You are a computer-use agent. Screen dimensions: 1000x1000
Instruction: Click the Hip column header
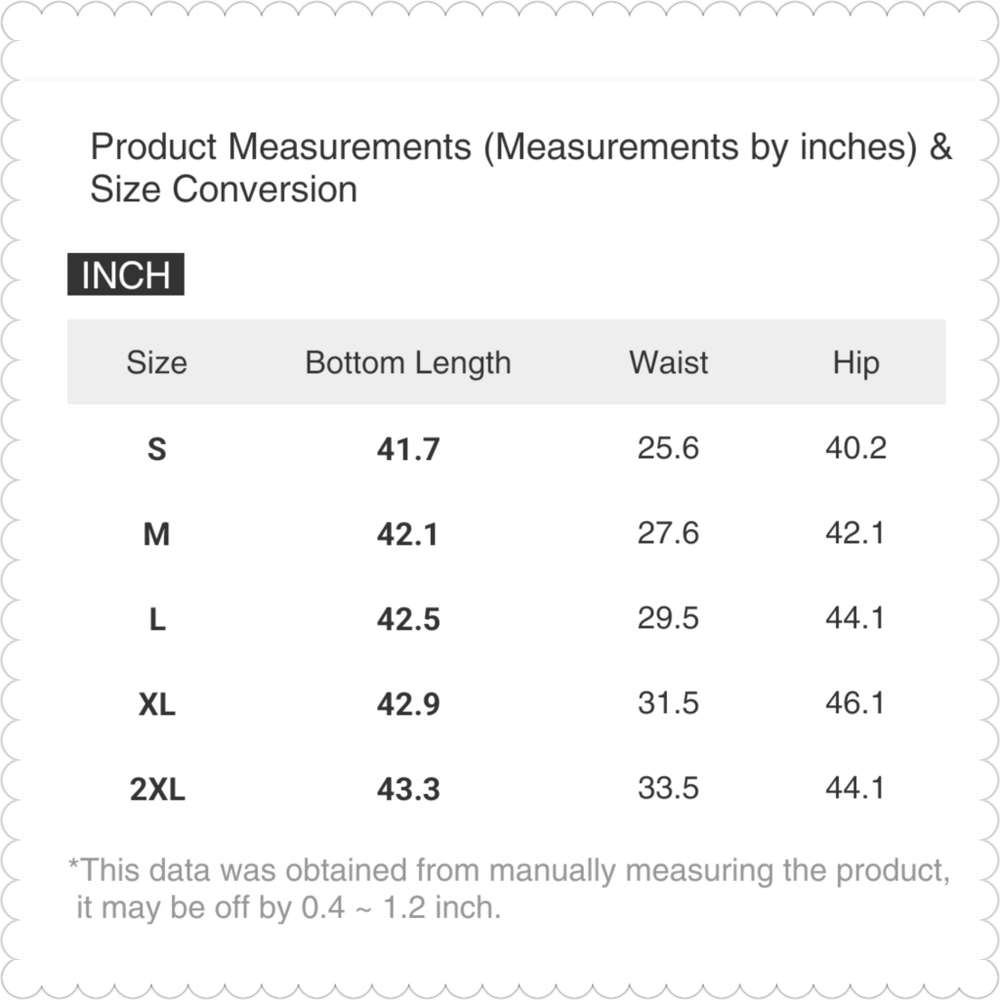pos(856,363)
